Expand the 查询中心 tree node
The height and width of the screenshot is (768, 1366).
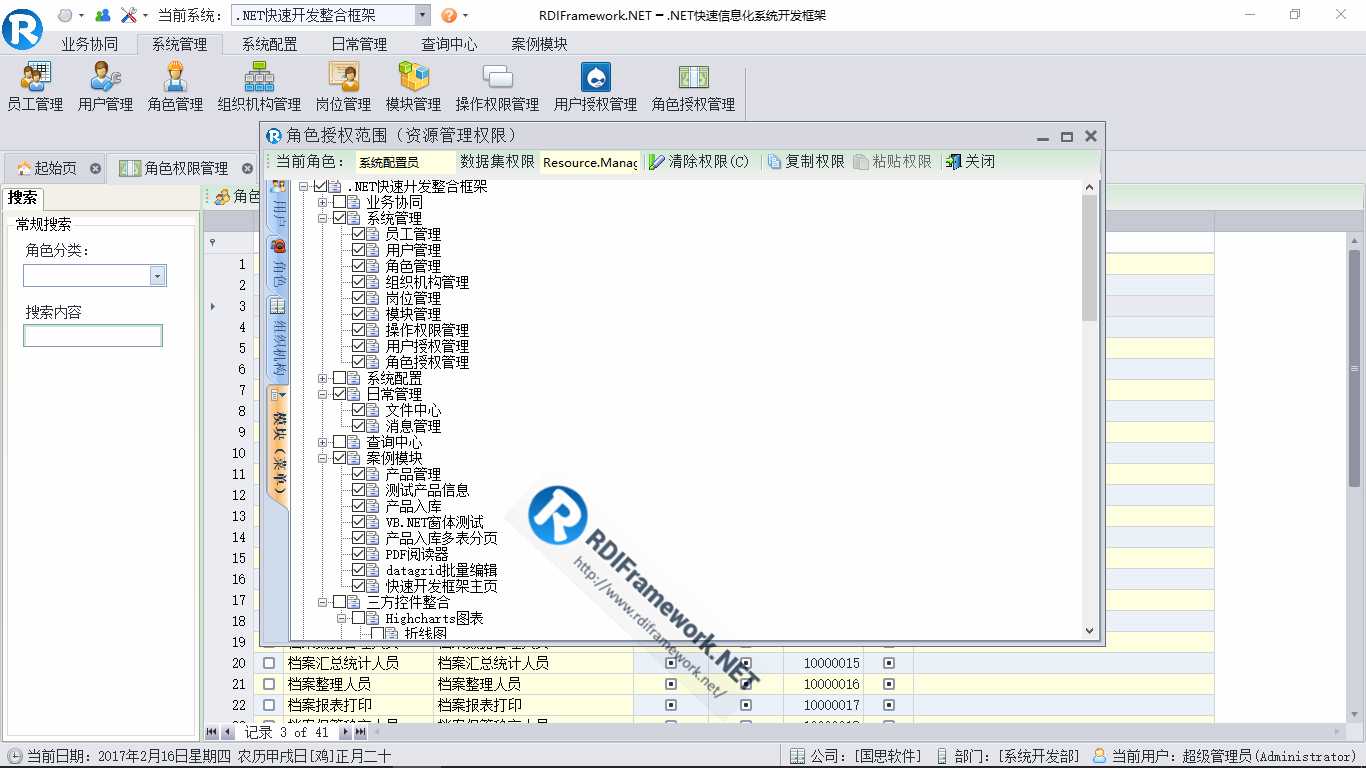[323, 443]
